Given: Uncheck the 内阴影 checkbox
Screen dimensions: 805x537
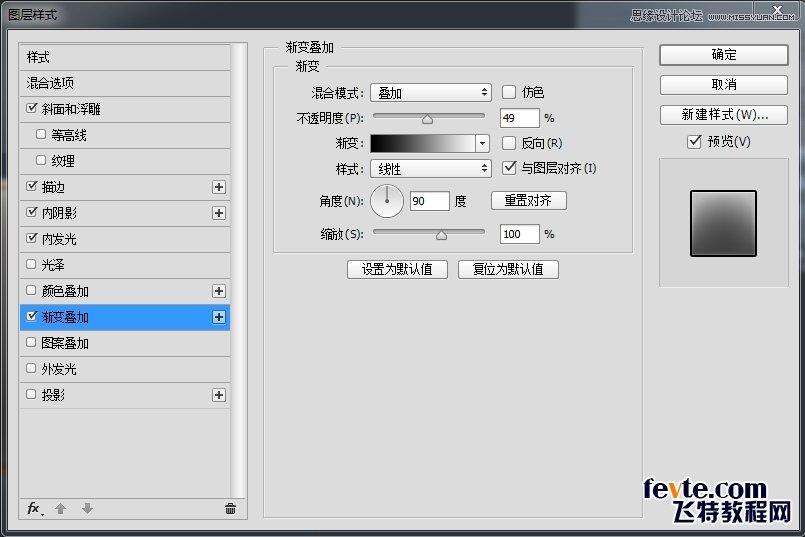Looking at the screenshot, I should pyautogui.click(x=32, y=212).
